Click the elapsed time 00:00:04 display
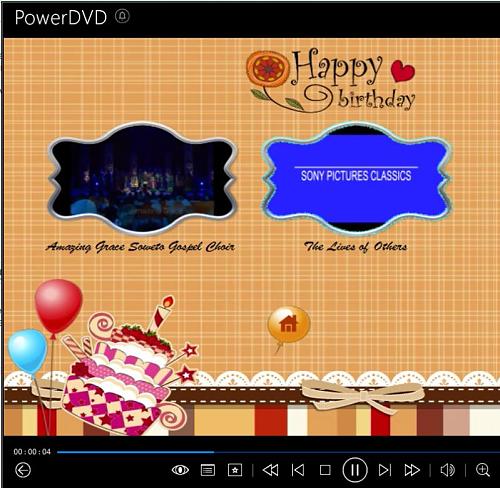Viewport: 500px width, 488px height. (x=32, y=452)
